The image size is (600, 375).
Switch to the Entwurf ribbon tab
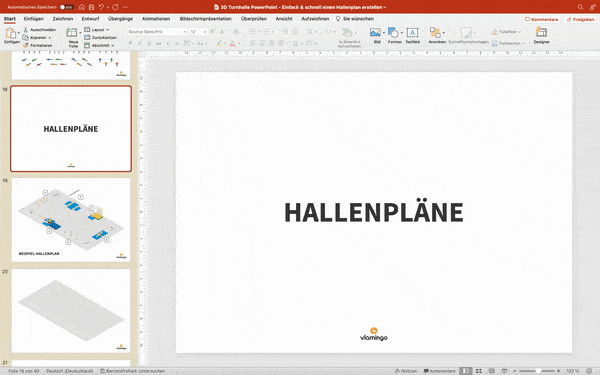90,18
